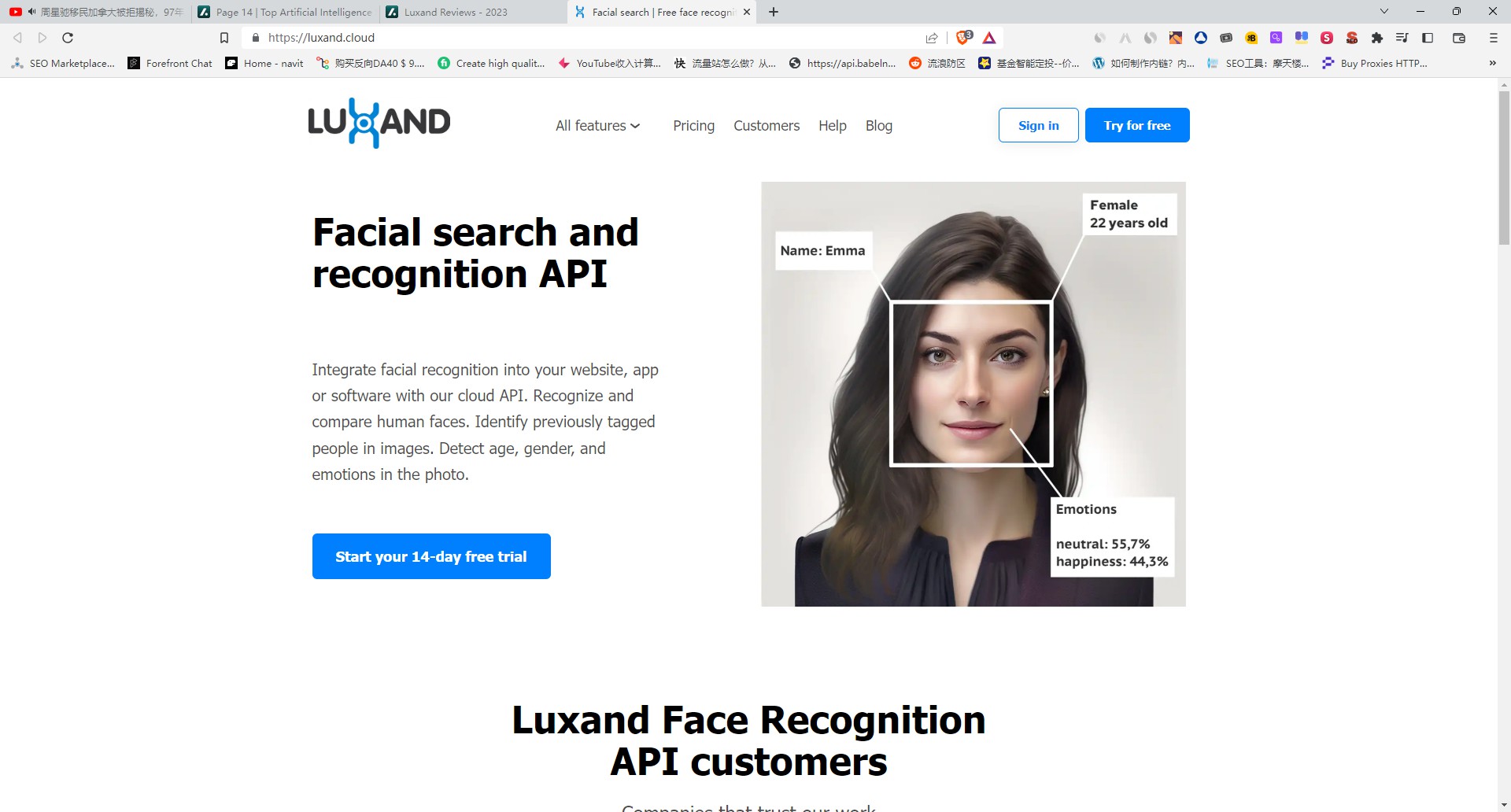Open the media playlist queue icon
The height and width of the screenshot is (812, 1511).
point(1402,38)
